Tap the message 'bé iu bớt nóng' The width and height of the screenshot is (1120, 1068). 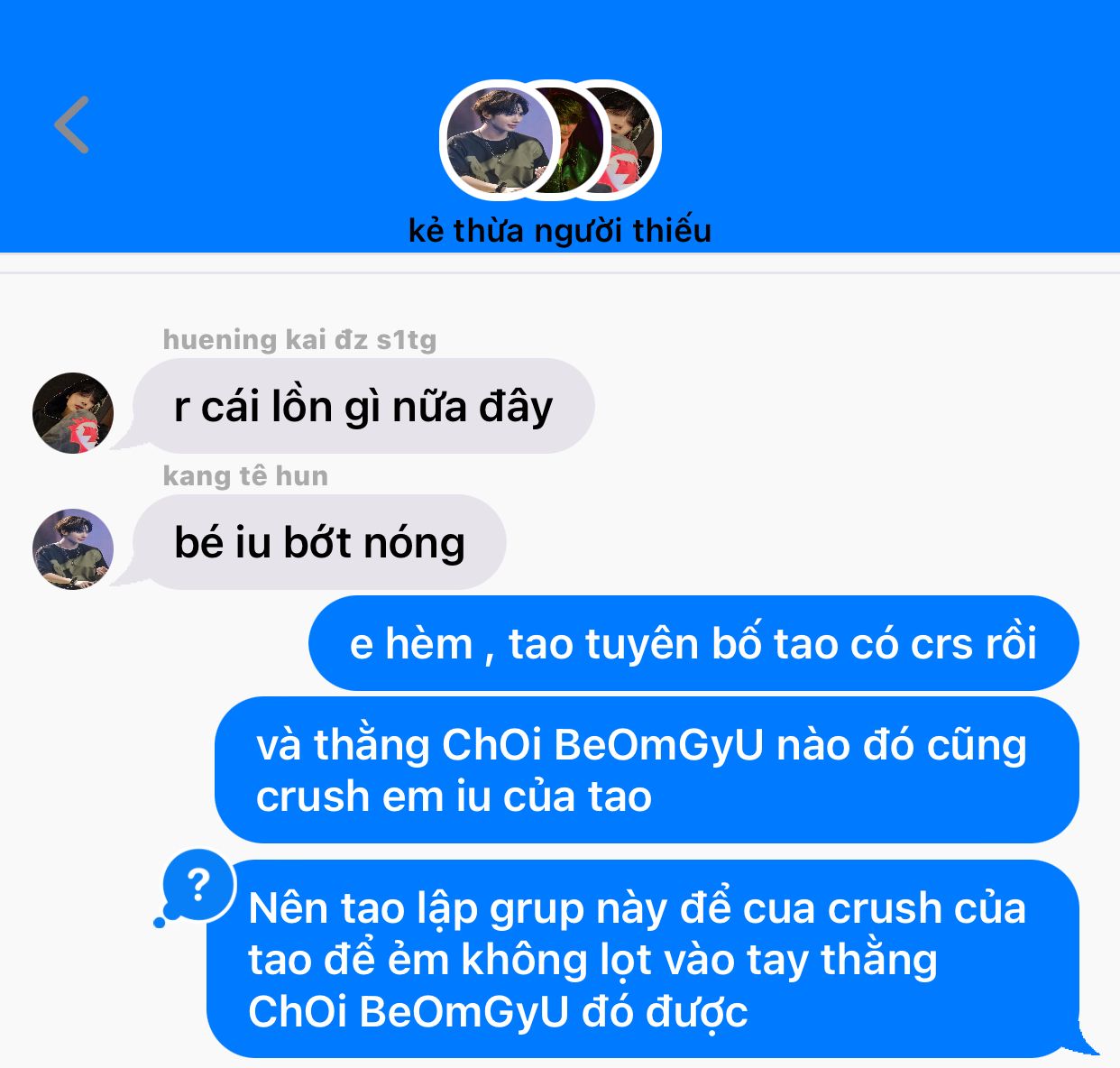(319, 542)
